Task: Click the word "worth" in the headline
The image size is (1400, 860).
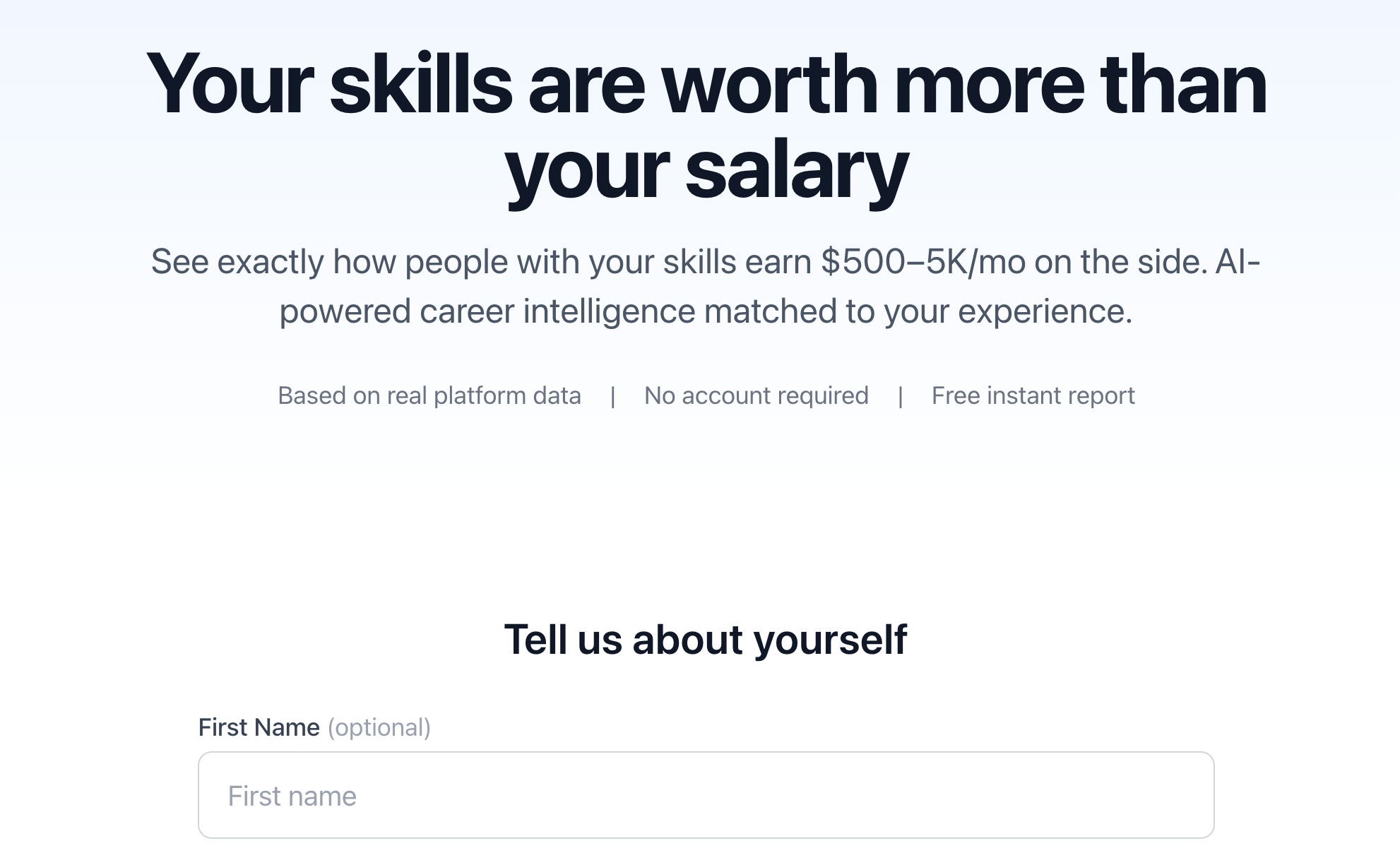Action: pos(770,85)
